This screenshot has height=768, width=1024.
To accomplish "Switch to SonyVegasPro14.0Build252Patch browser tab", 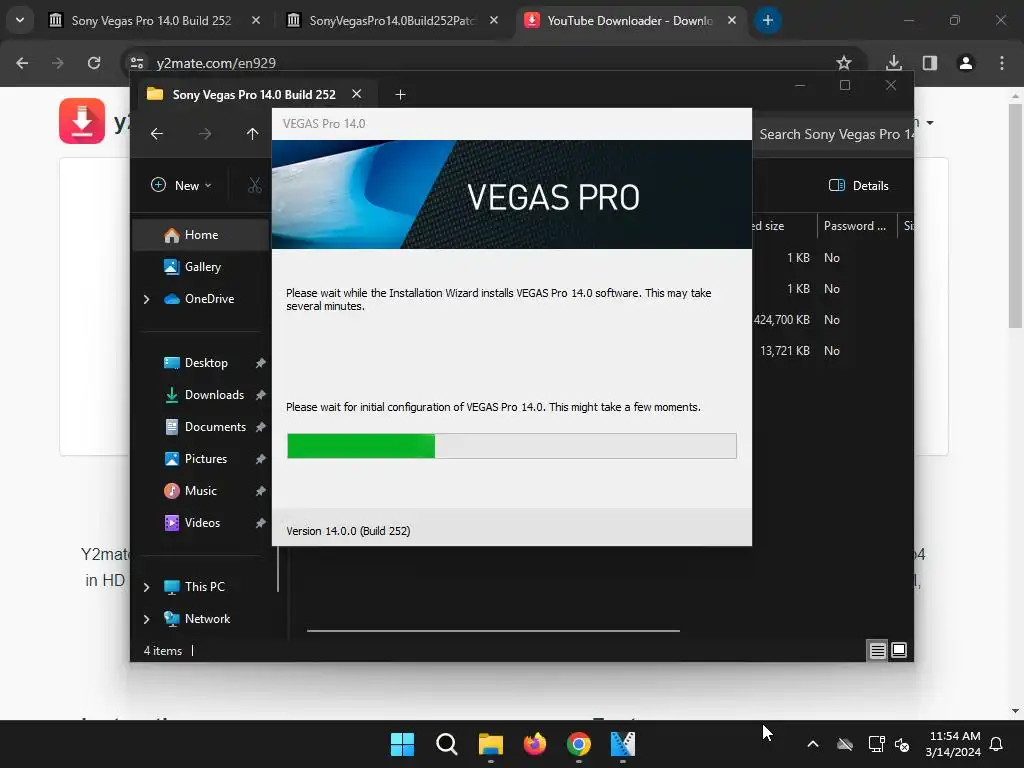I will (x=392, y=21).
